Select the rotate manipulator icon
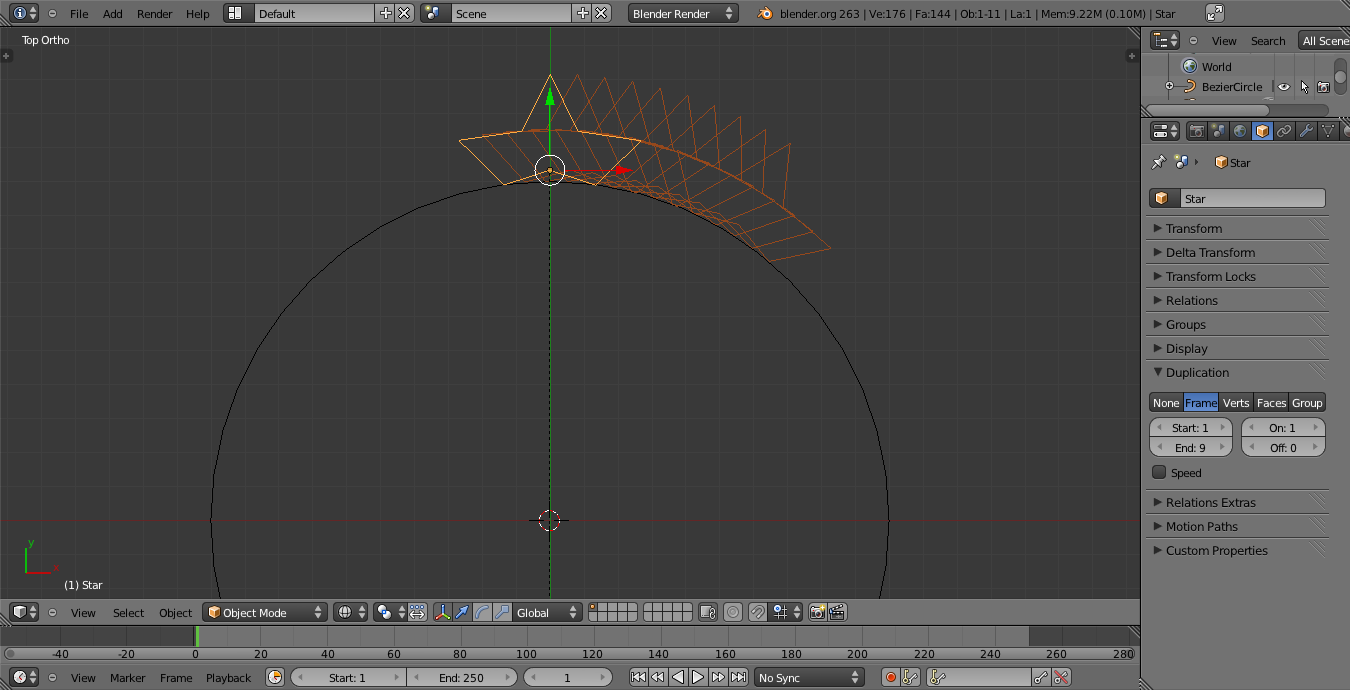 (482, 612)
